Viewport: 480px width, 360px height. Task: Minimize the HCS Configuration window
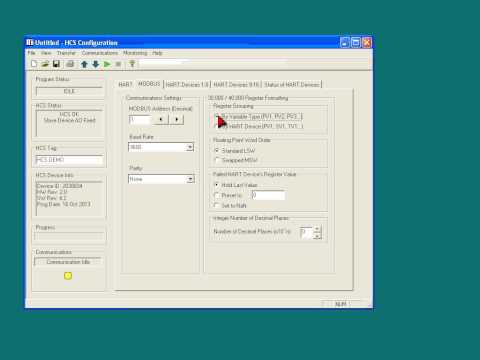[345, 42]
